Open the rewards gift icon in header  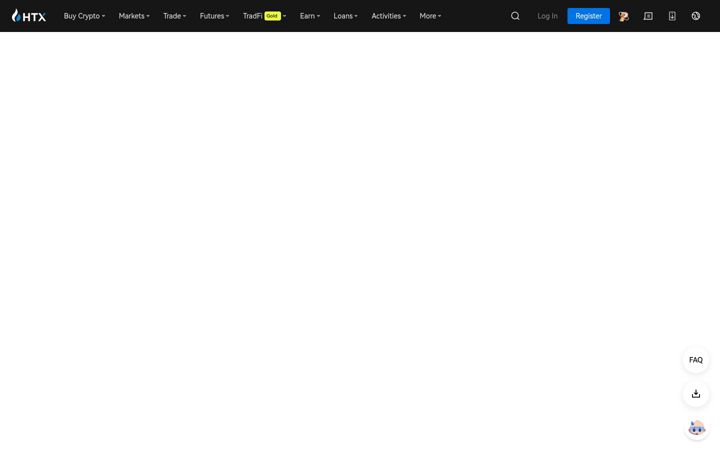624,16
